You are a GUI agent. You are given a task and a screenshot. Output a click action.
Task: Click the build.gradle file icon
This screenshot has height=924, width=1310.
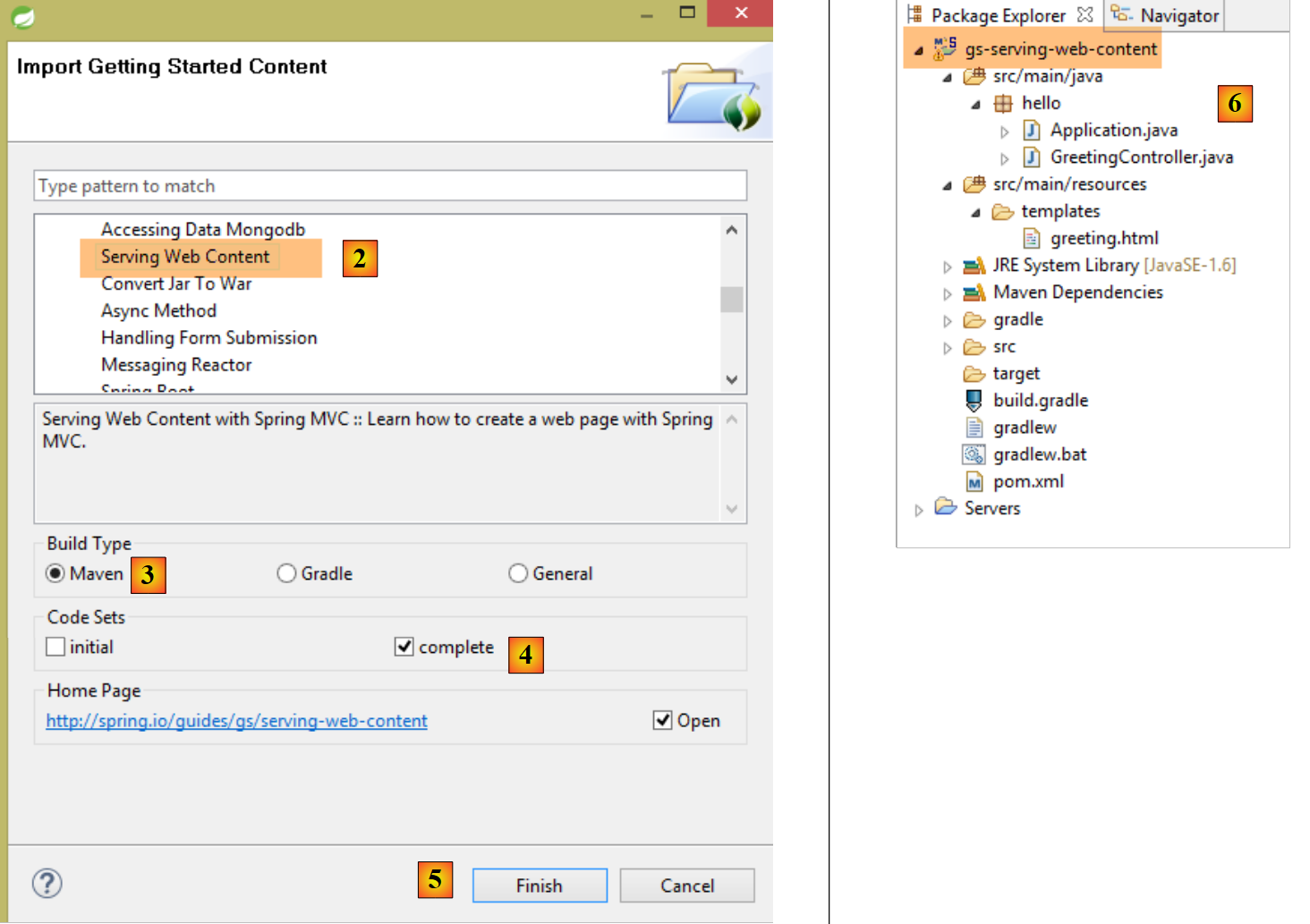coord(974,401)
